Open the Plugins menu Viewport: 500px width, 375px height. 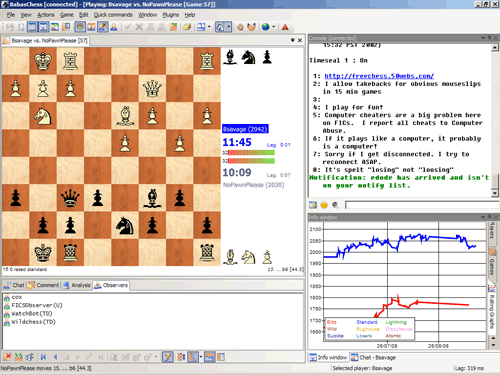[171, 15]
